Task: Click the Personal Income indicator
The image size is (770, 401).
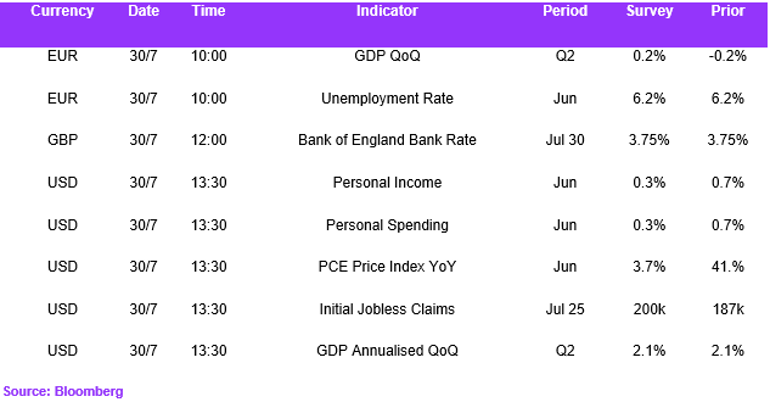Action: pos(387,183)
